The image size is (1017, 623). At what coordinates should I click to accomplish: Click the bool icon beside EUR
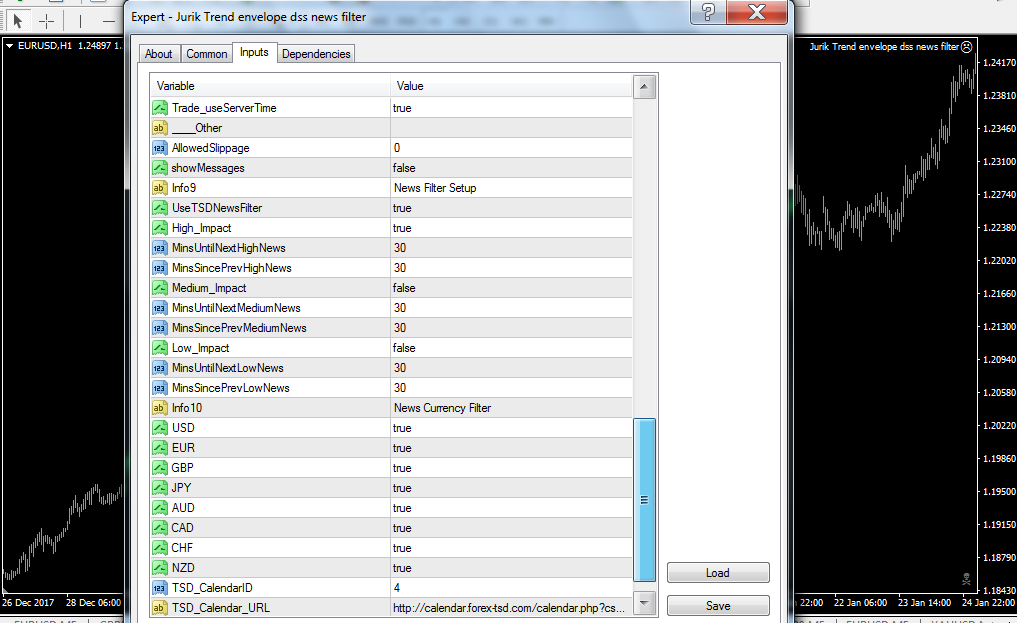(x=160, y=448)
